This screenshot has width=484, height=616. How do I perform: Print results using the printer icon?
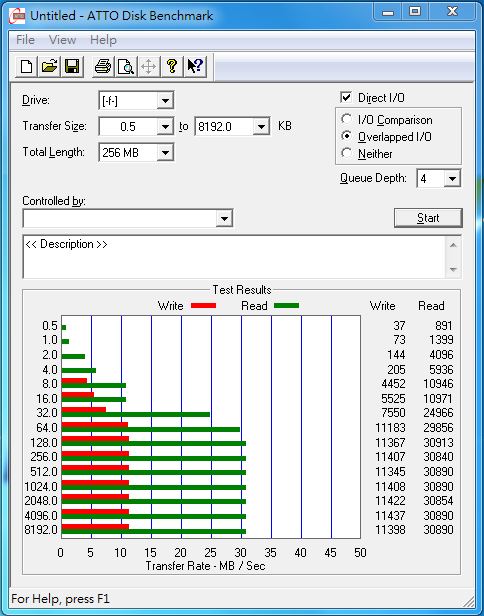pos(103,66)
